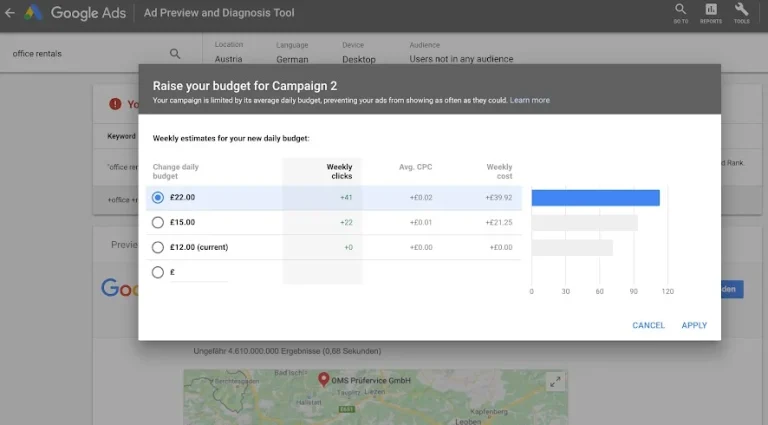Click the +£39.92 weekly cost value
Screen dimensions: 768x425
click(499, 197)
